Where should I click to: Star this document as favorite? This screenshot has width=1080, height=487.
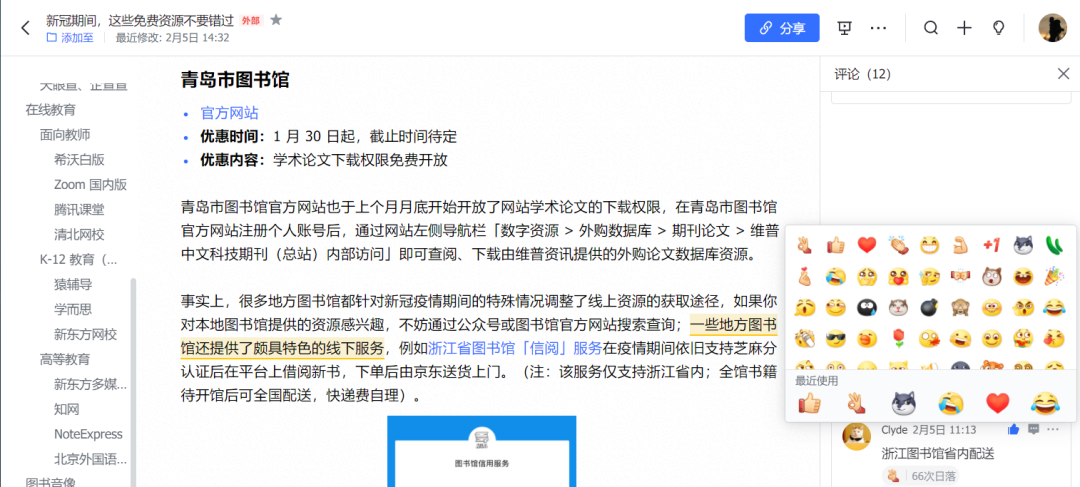pos(276,20)
